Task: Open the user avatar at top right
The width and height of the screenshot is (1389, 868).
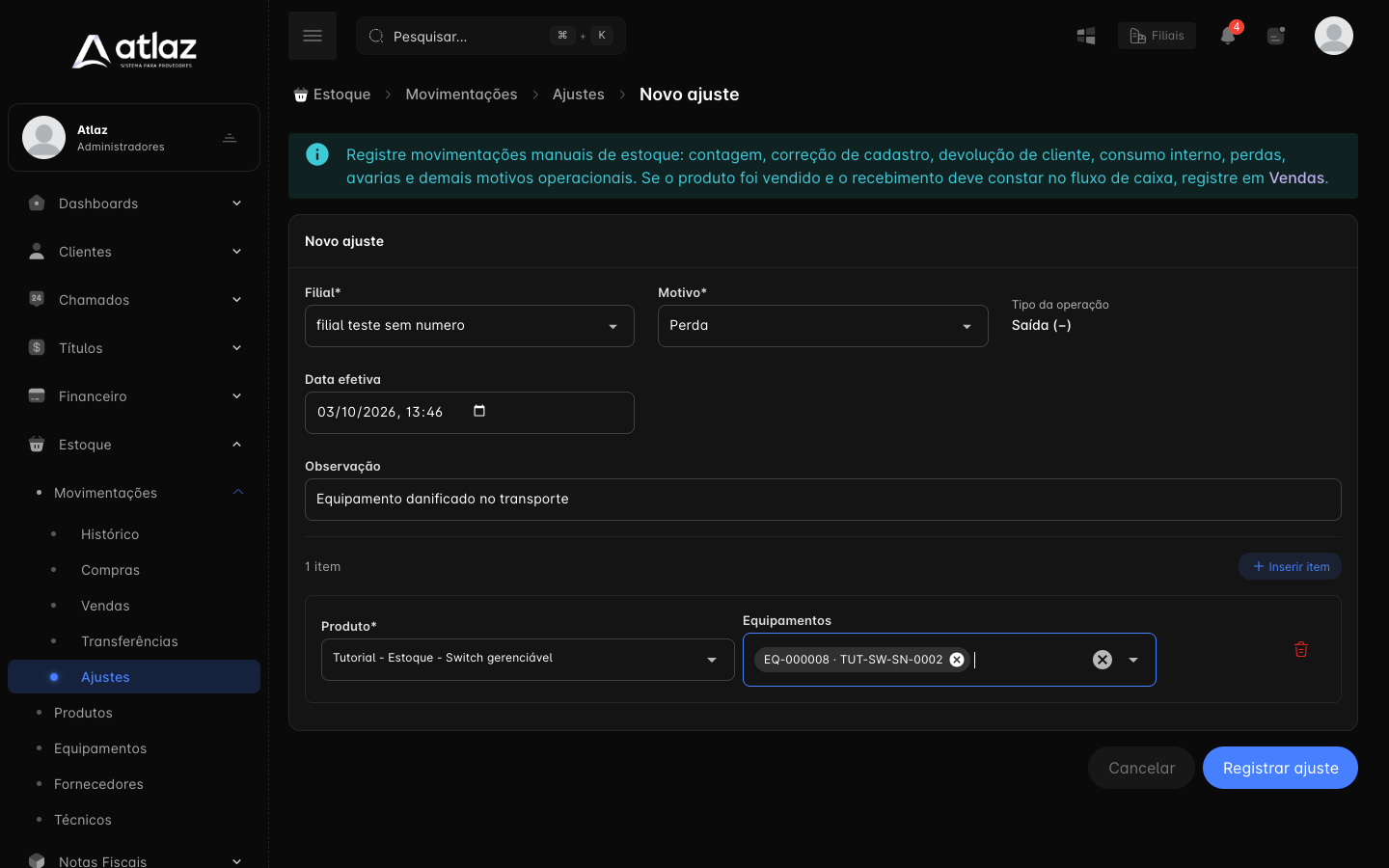Action: click(x=1334, y=36)
